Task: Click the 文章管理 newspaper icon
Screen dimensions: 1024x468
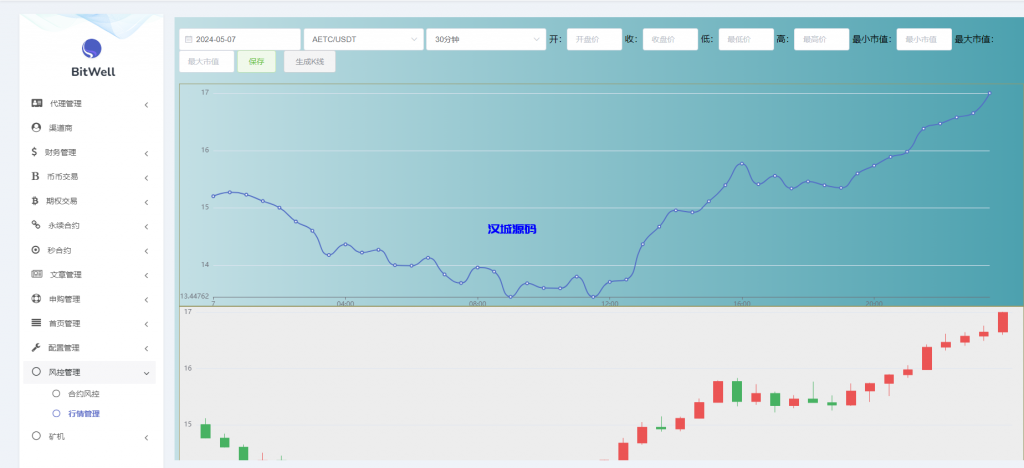Action: tap(37, 274)
